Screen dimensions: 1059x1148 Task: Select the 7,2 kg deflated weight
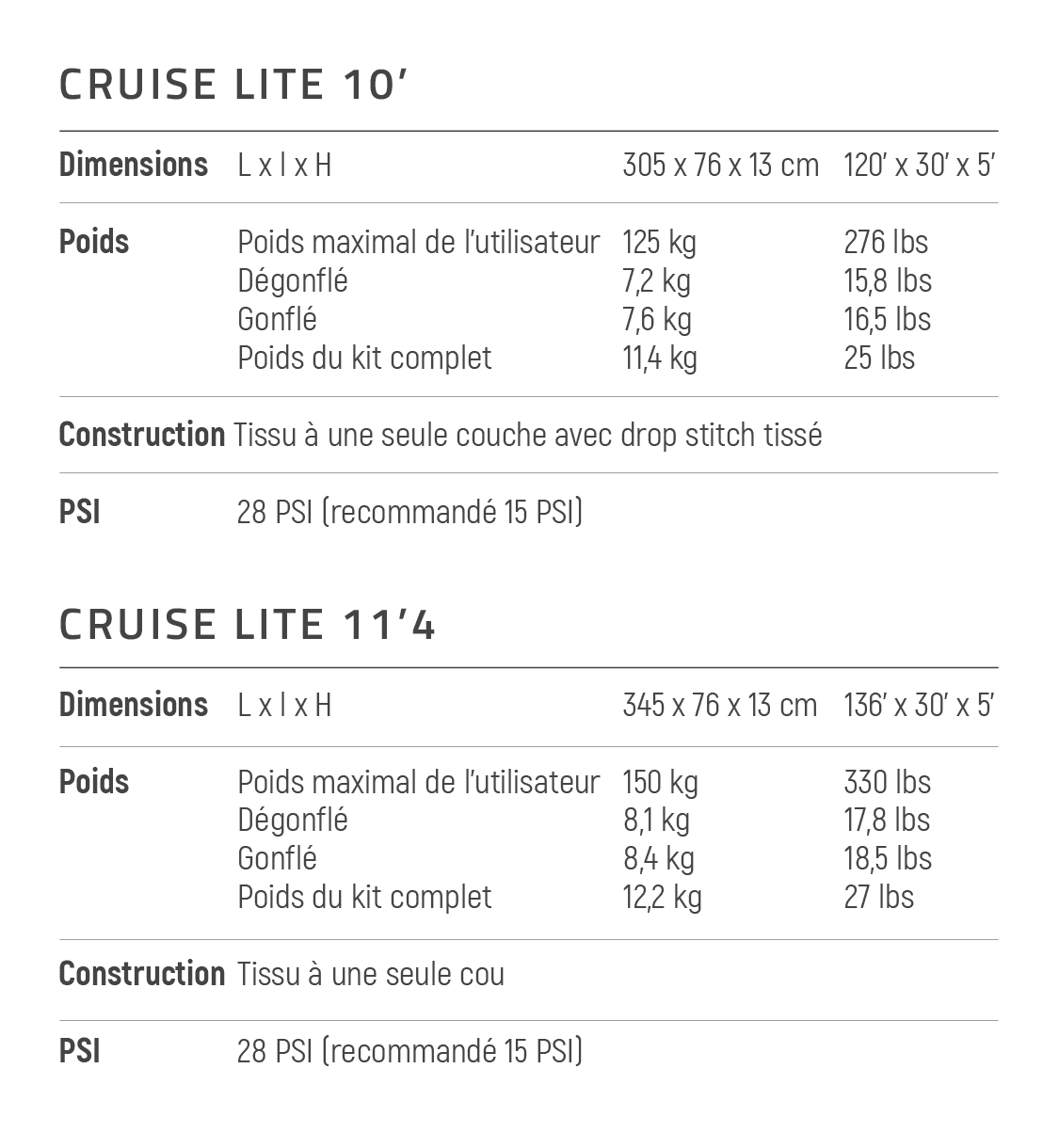coord(657,281)
